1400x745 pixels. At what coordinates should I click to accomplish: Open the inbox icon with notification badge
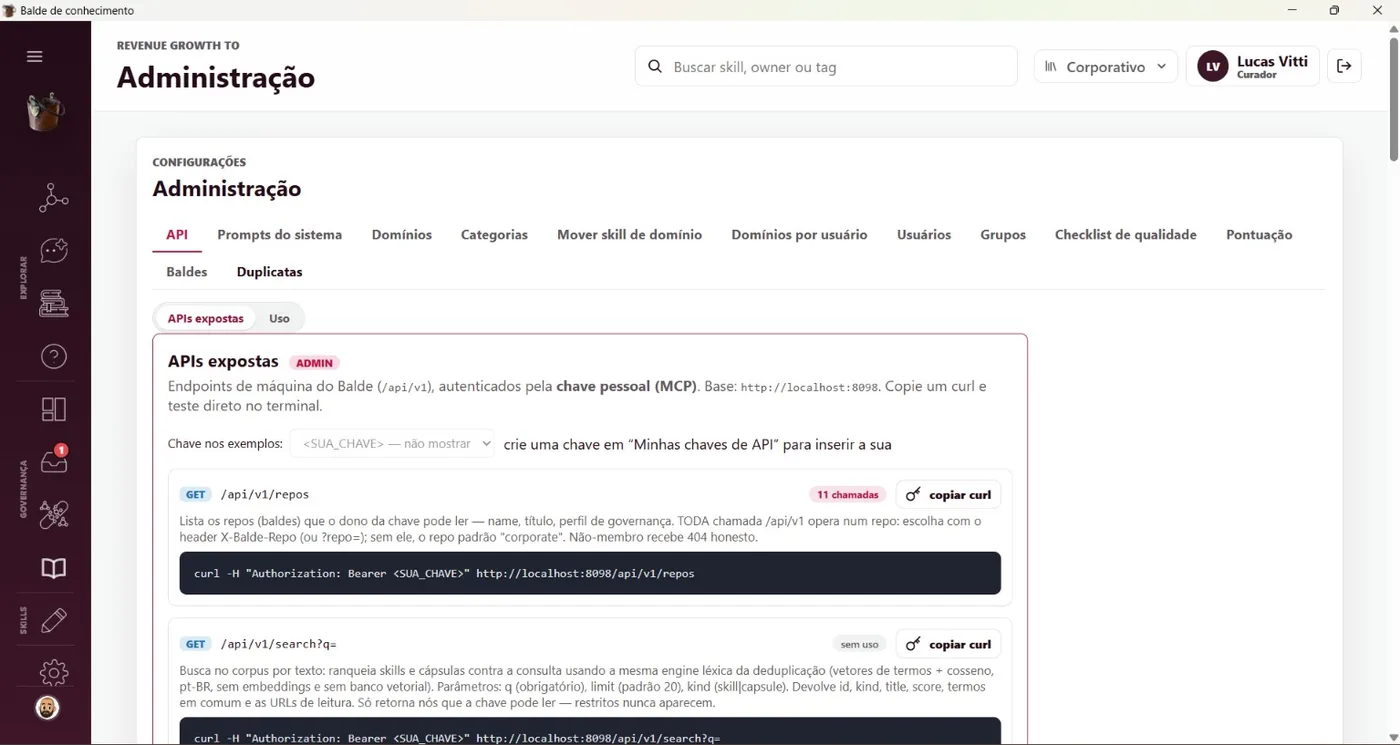(x=53, y=461)
